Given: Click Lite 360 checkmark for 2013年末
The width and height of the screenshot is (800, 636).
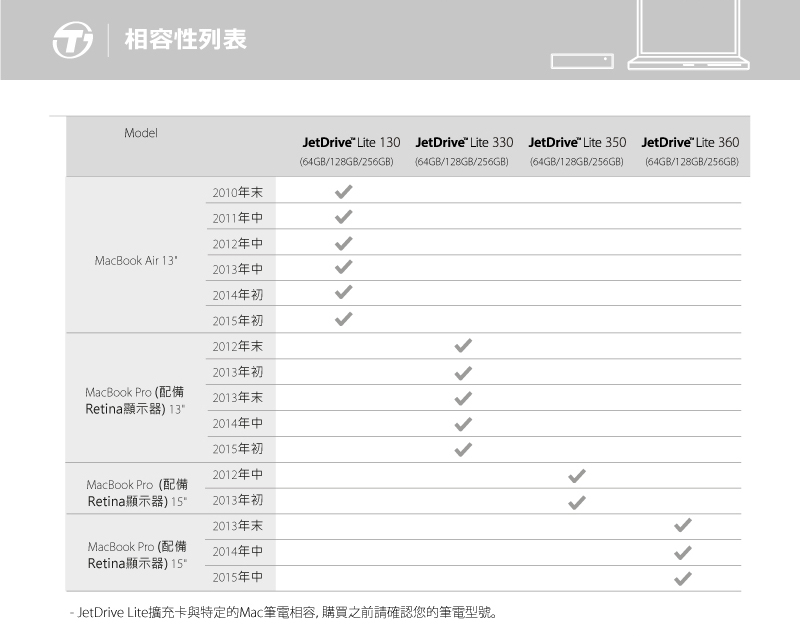Looking at the screenshot, I should click(x=683, y=525).
